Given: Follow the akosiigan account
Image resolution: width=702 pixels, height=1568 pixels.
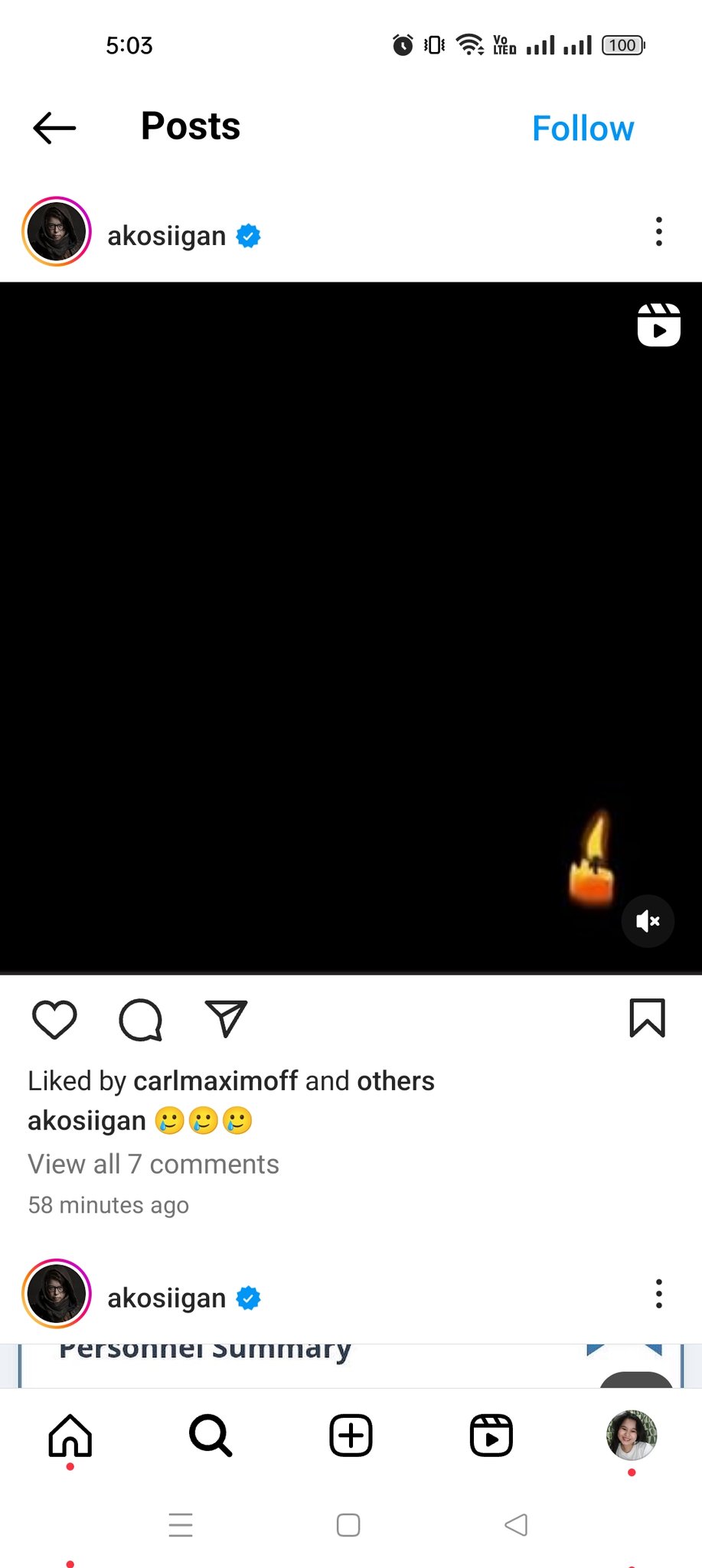Looking at the screenshot, I should coord(583,129).
